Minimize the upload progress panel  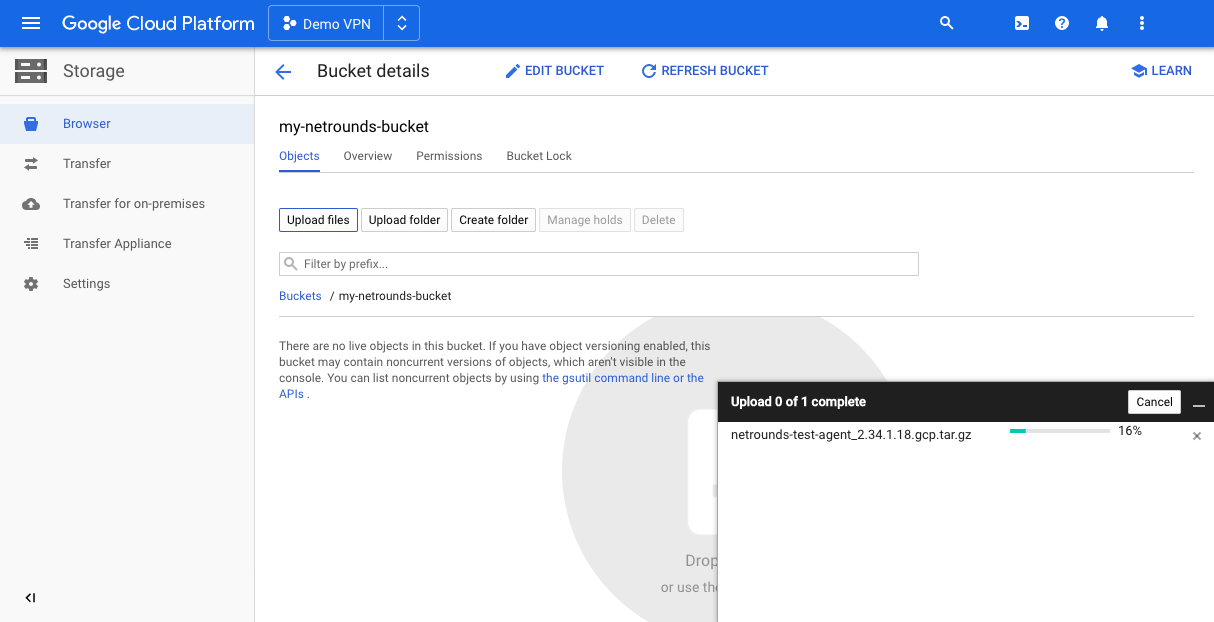tap(1199, 403)
